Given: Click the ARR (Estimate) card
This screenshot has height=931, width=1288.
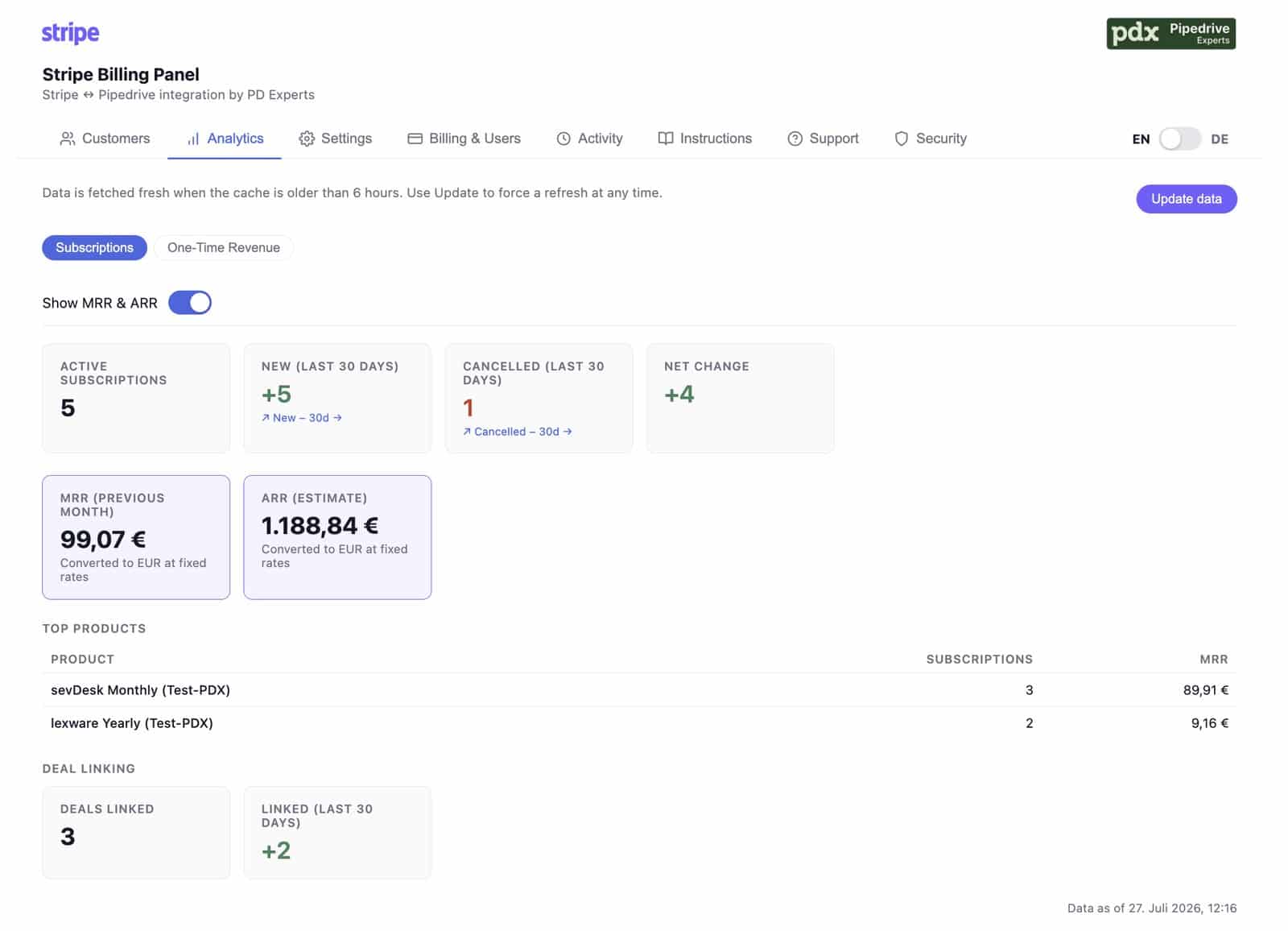Looking at the screenshot, I should [337, 537].
